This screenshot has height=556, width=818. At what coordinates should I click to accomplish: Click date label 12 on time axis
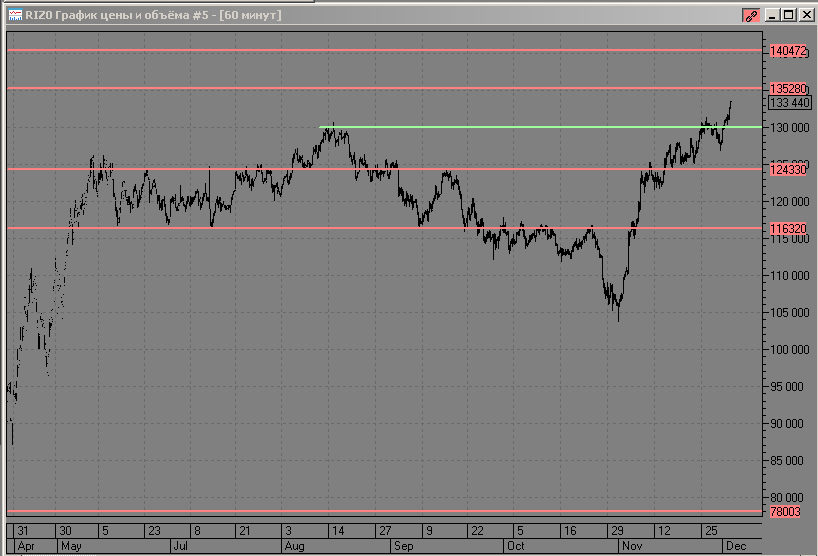[664, 531]
